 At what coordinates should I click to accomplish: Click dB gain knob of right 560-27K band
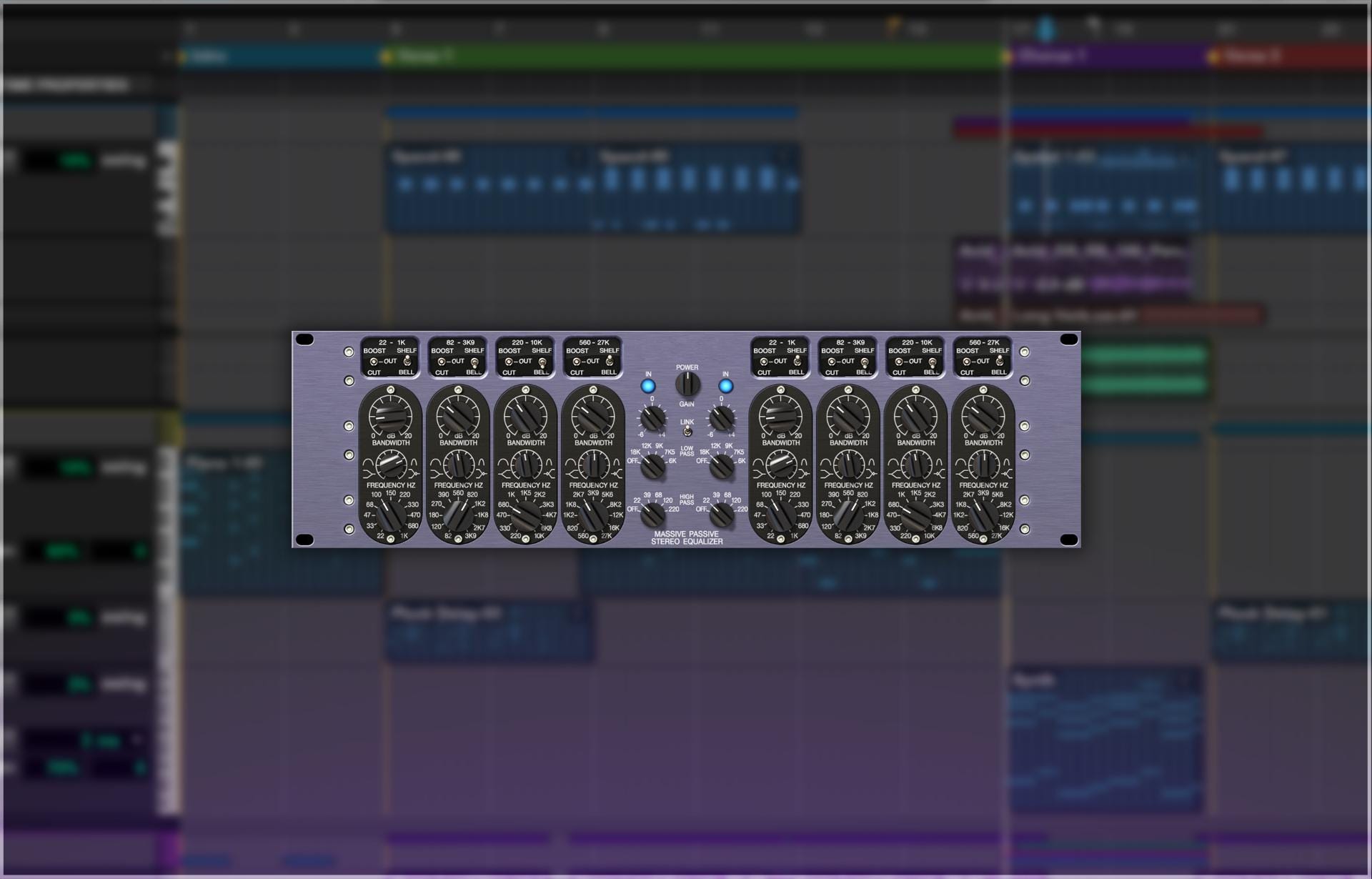coord(983,415)
